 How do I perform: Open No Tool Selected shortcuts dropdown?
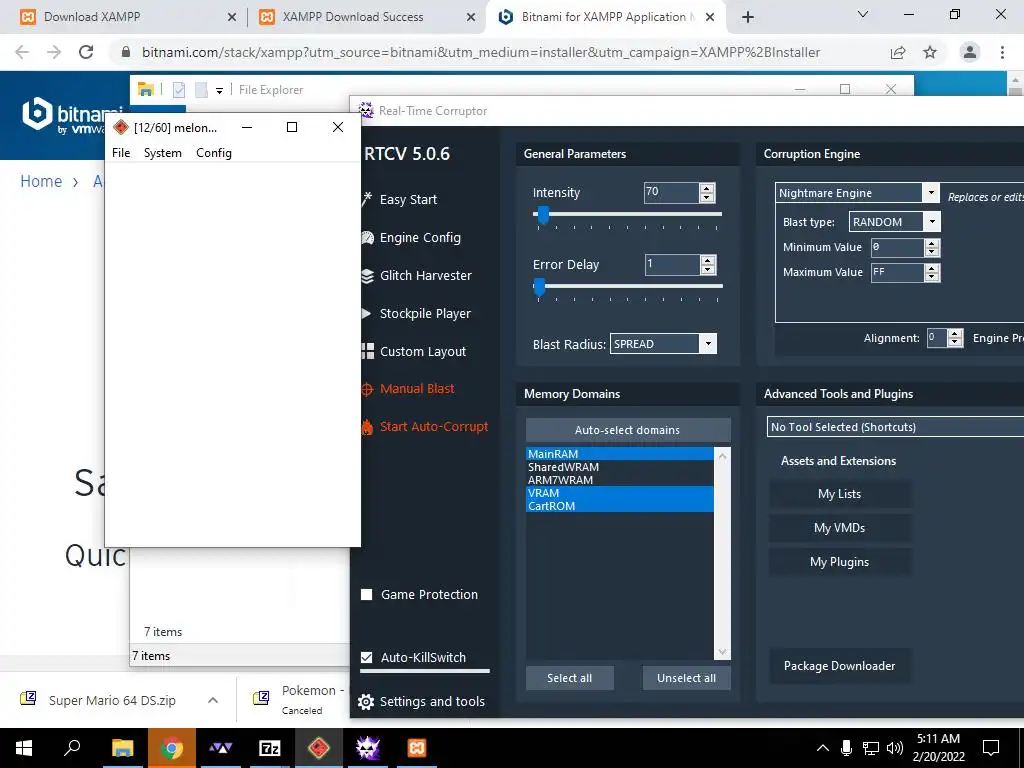[895, 427]
